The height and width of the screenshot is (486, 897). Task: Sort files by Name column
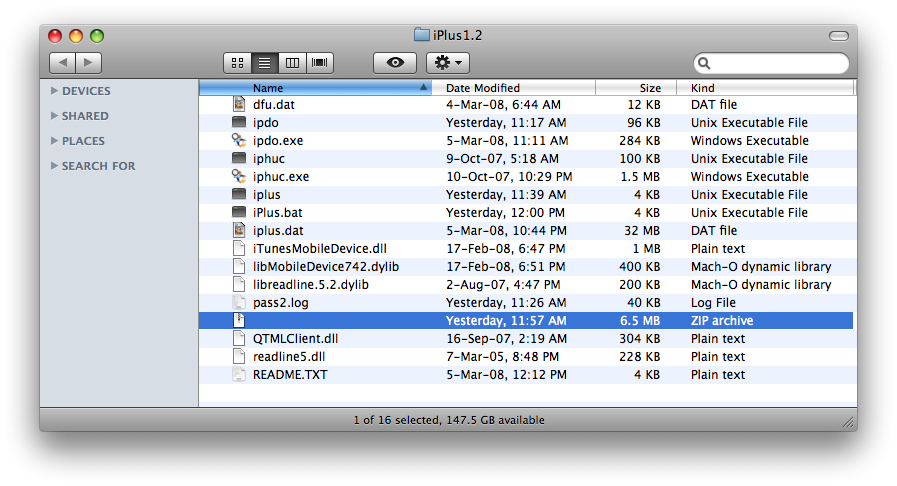point(315,88)
